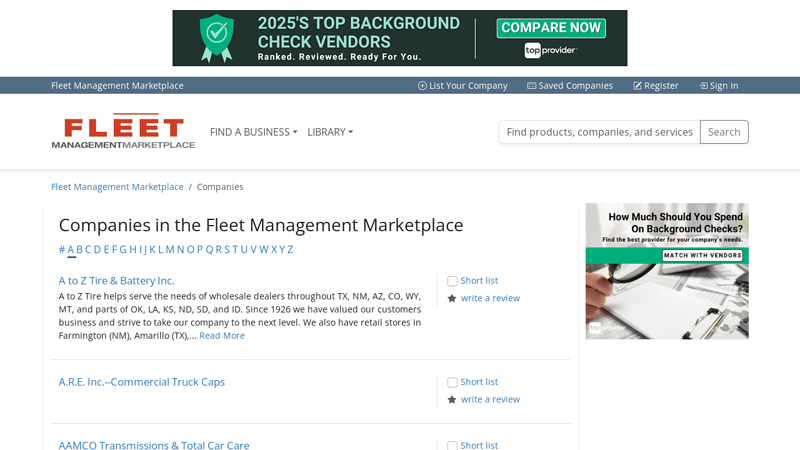Expand the Find a Business dropdown
Image resolution: width=800 pixels, height=450 pixels.
(254, 132)
